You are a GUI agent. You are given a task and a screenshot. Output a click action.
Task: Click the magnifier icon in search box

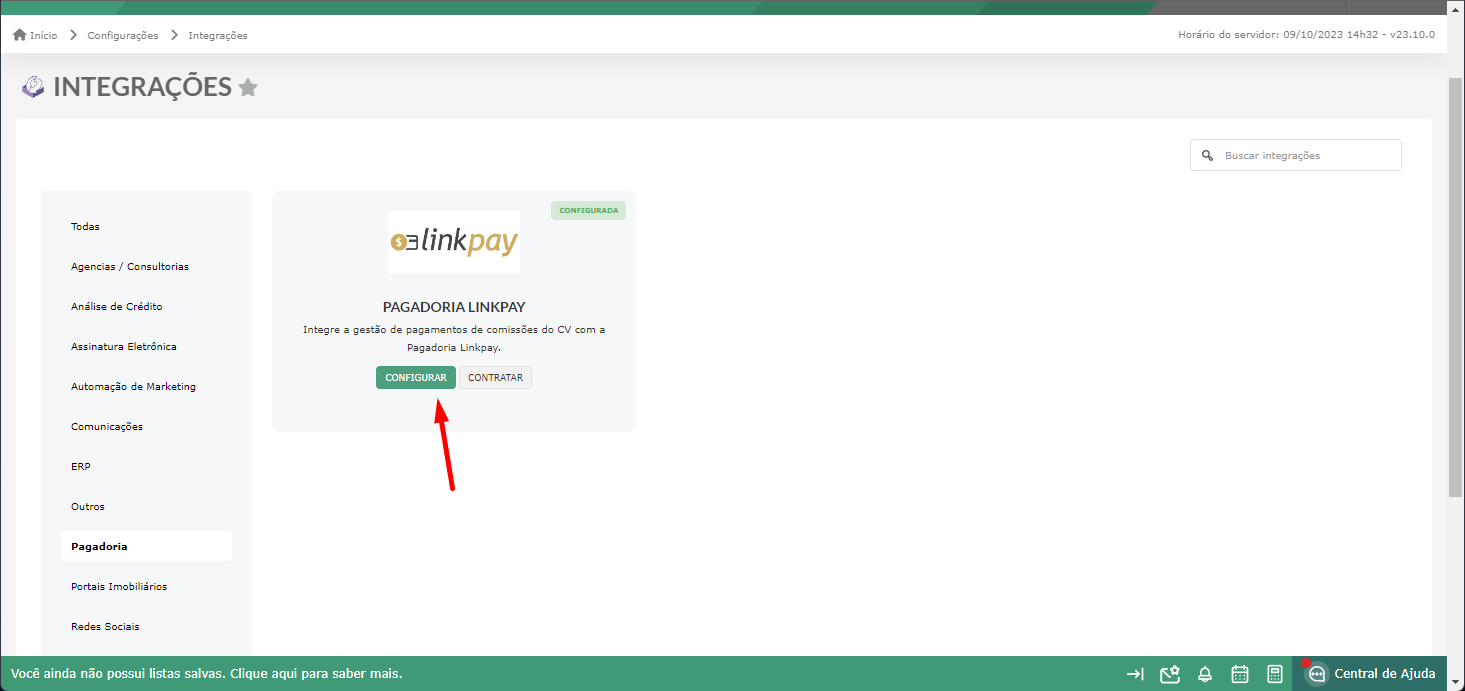pos(1207,155)
